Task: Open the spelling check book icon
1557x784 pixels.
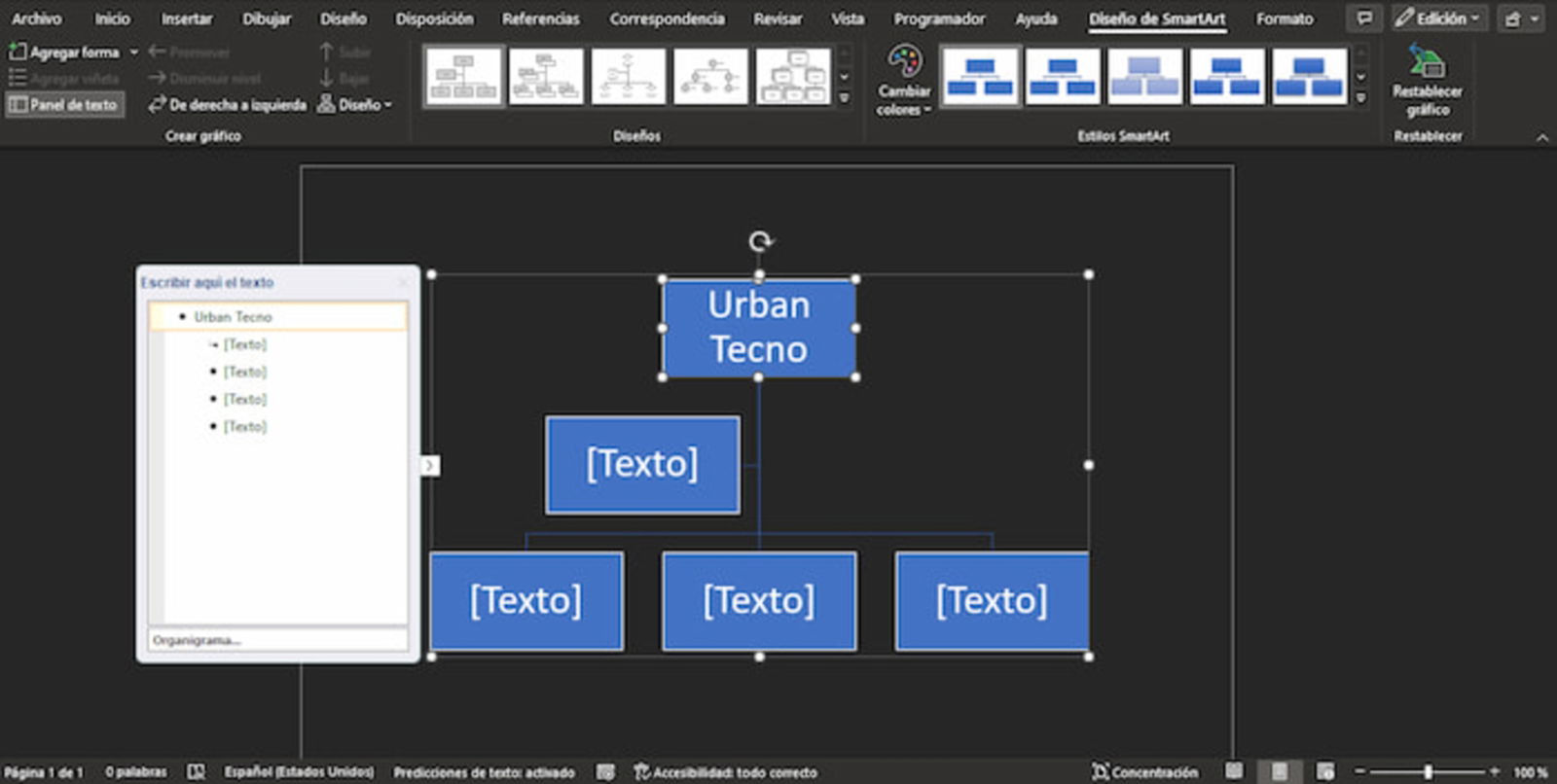Action: point(197,772)
